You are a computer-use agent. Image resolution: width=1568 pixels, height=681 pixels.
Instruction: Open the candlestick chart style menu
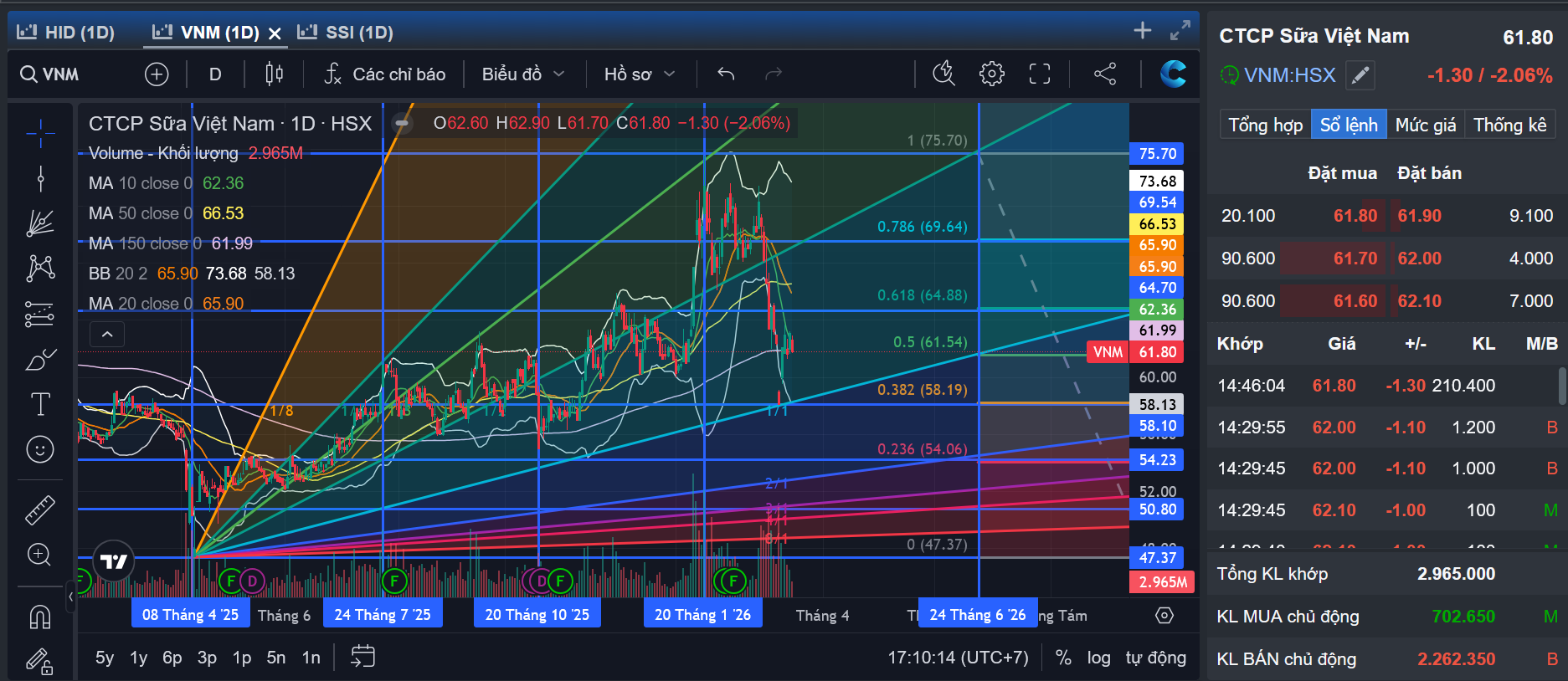[274, 74]
